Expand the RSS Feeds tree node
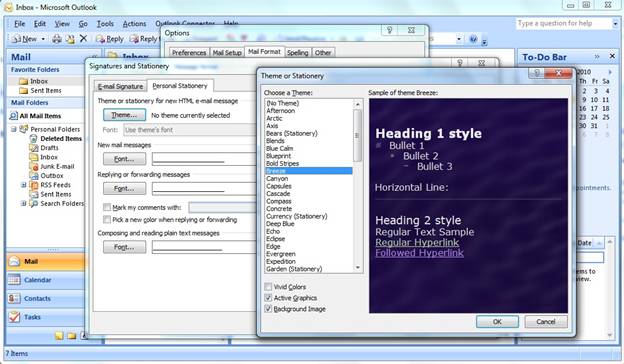The image size is (624, 364). click(23, 185)
